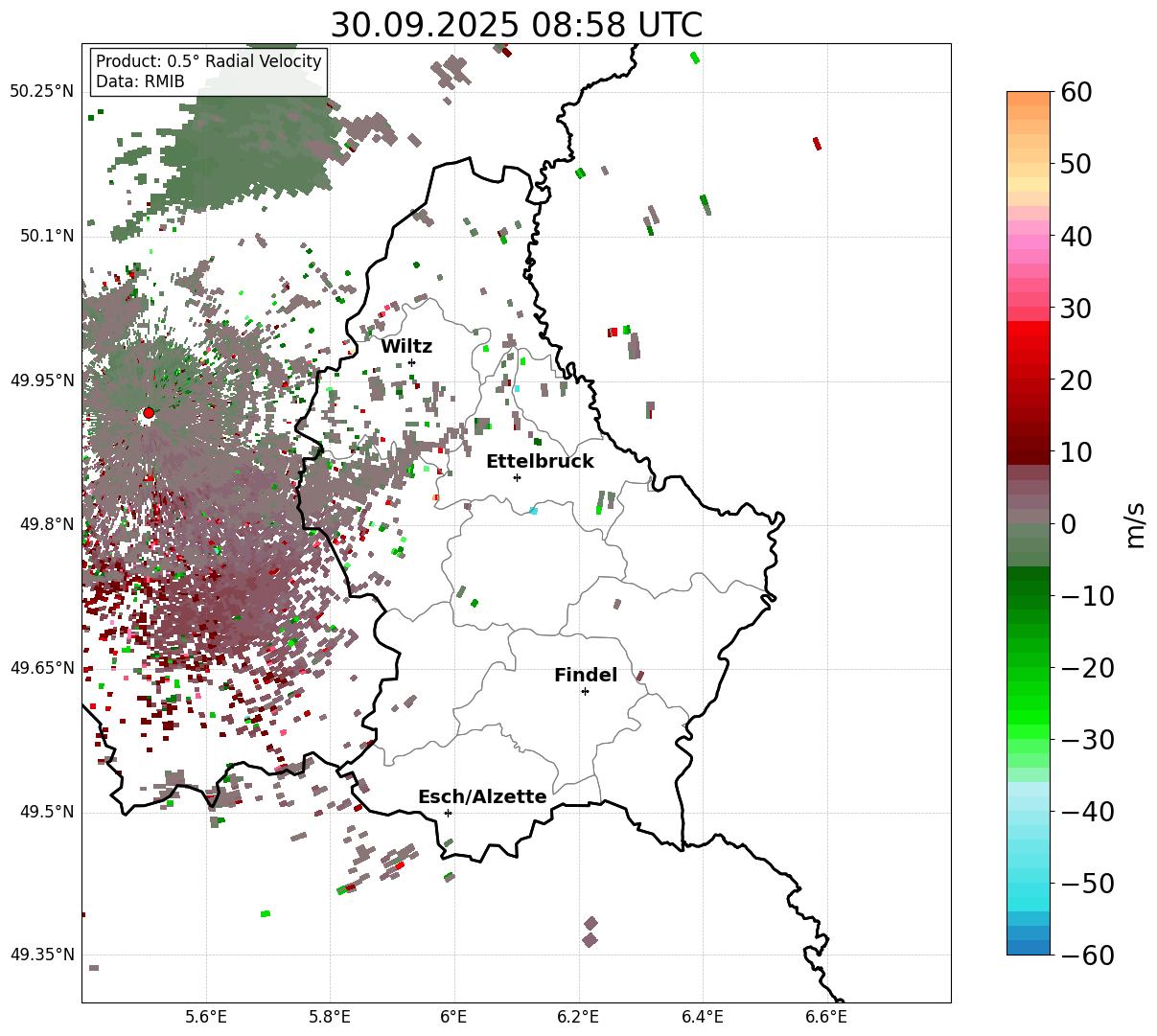
Task: Click the red radar site marker dot
Action: (x=149, y=413)
